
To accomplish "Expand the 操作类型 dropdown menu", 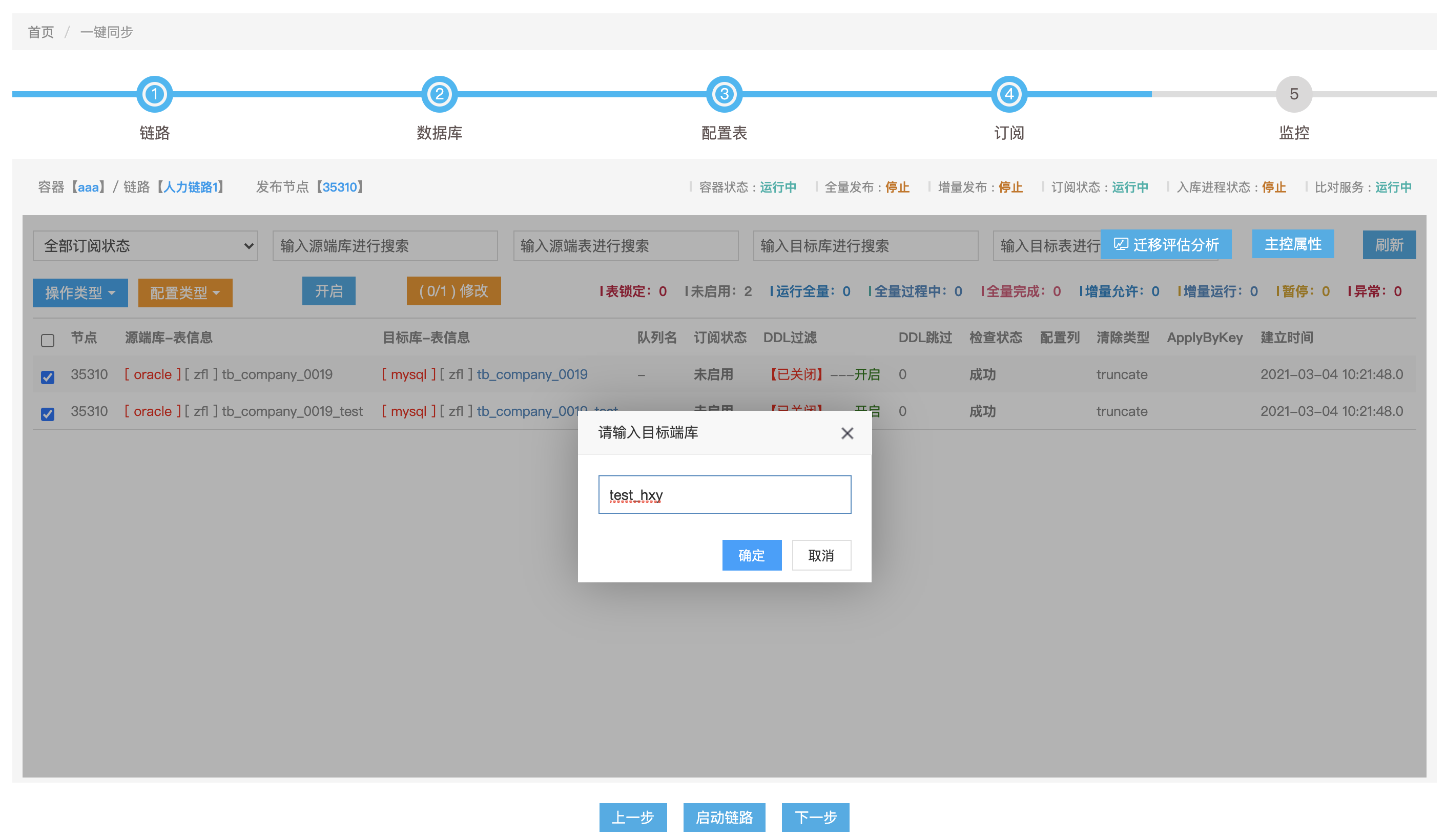I will point(80,293).
